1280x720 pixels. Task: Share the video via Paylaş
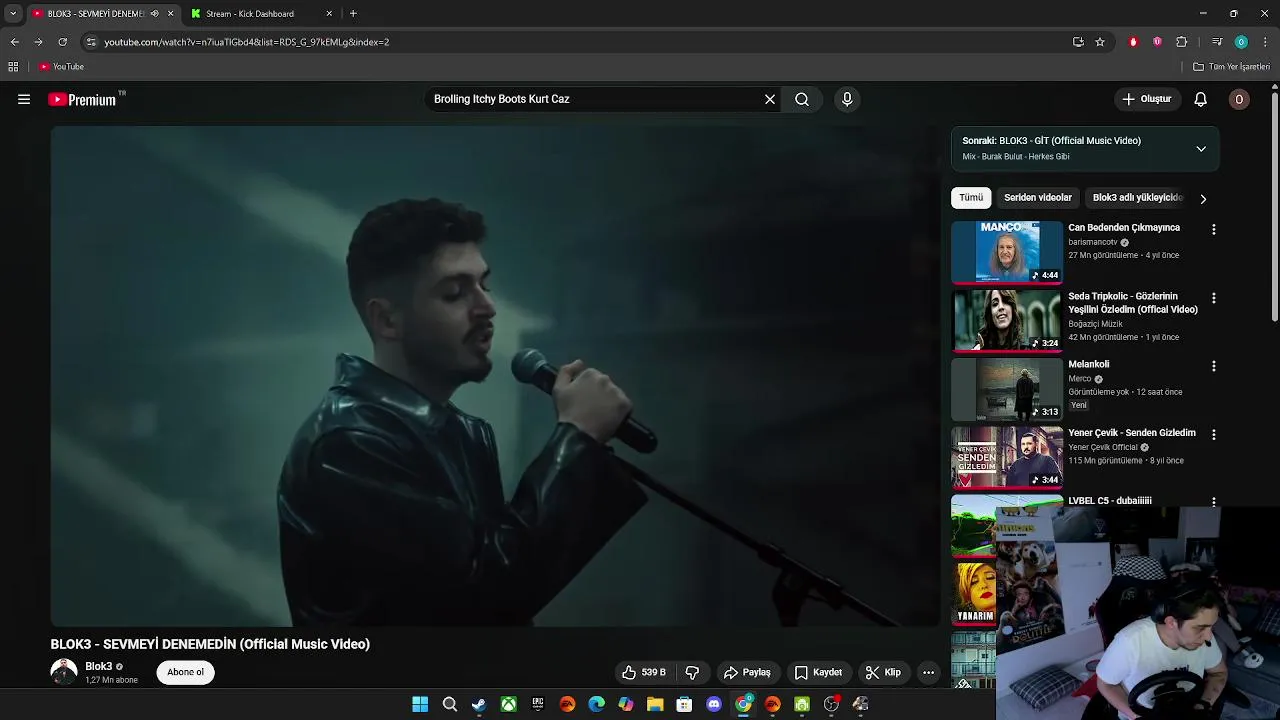[747, 672]
